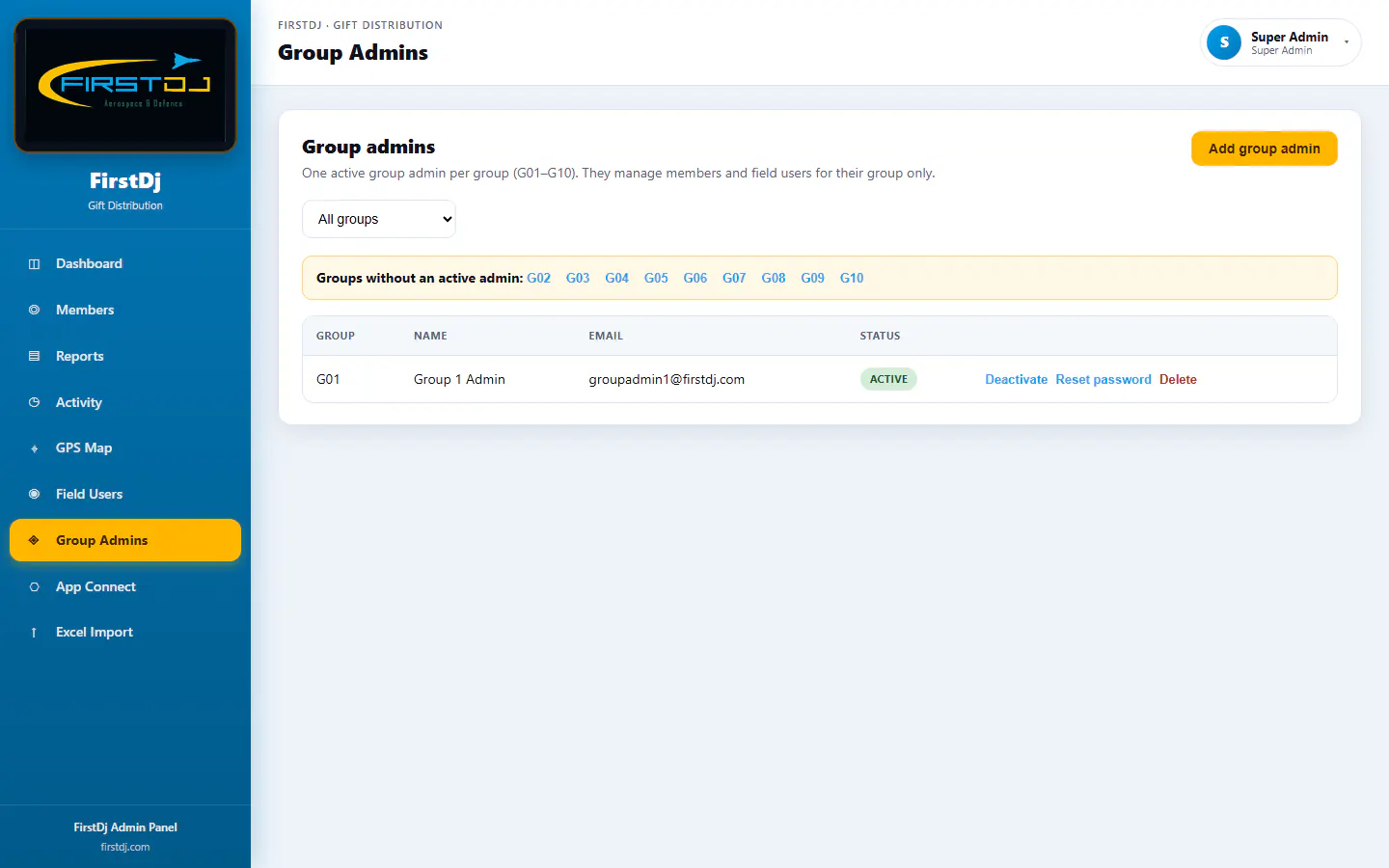Click the Add group admin button
This screenshot has height=868, width=1389.
(x=1264, y=149)
